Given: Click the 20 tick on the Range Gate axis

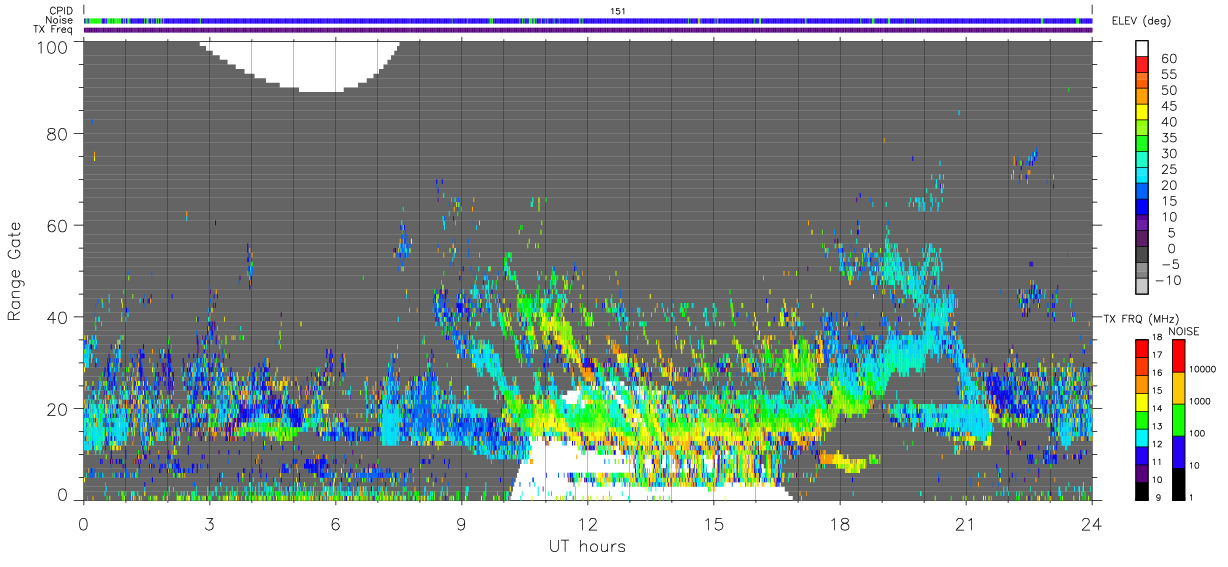Looking at the screenshot, I should (57, 409).
